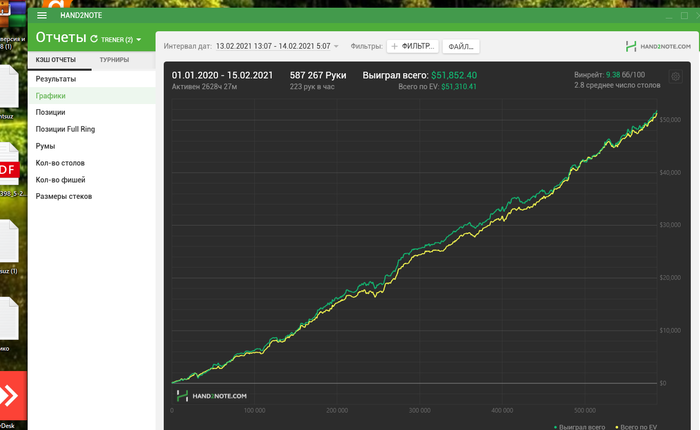The image size is (700, 430).
Task: Click the Активен 2628ч 27м text
Action: click(204, 87)
